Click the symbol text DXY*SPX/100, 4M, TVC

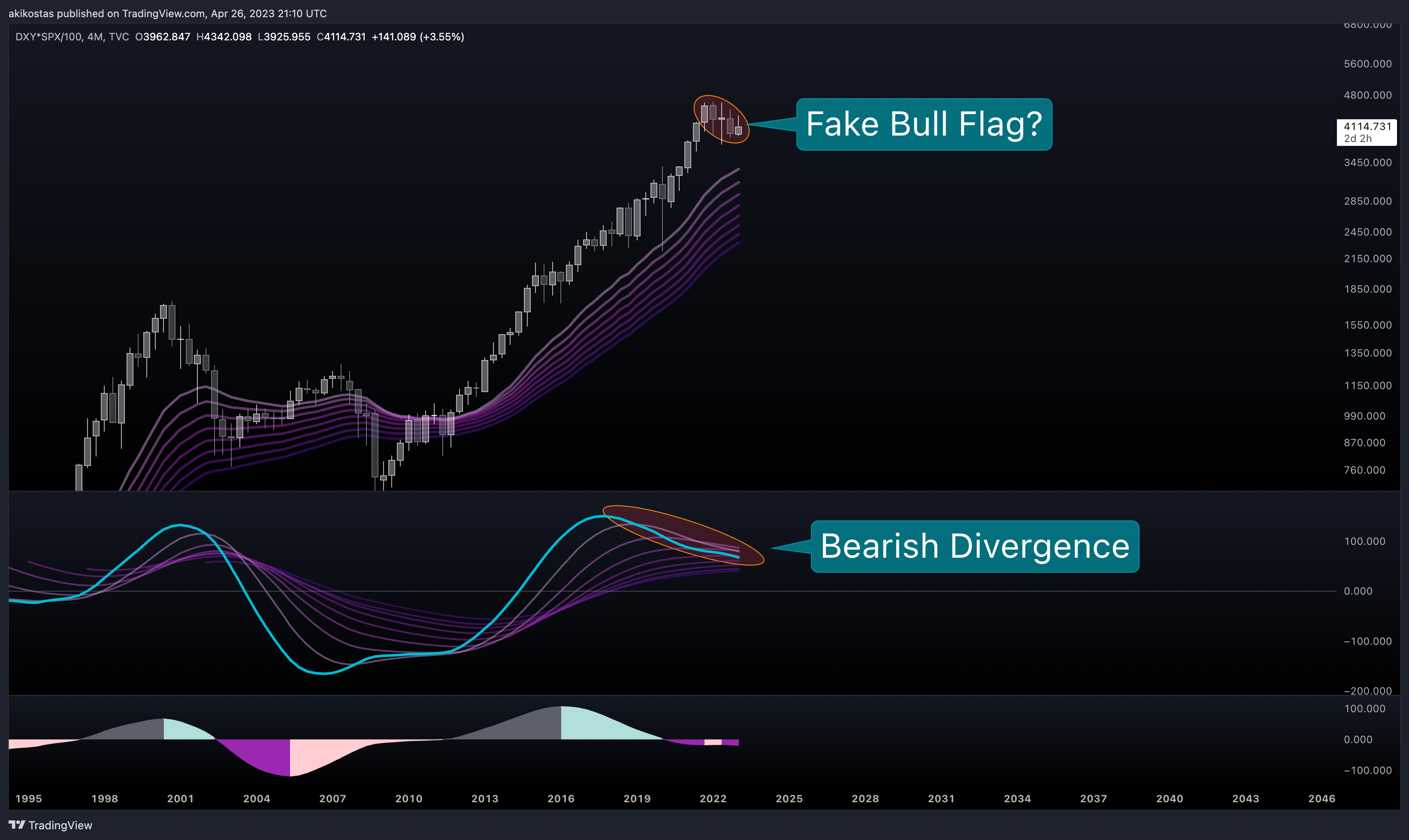pyautogui.click(x=73, y=37)
